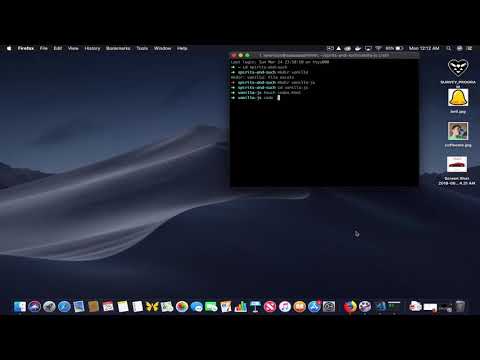Open App Store icon in dock

point(314,306)
